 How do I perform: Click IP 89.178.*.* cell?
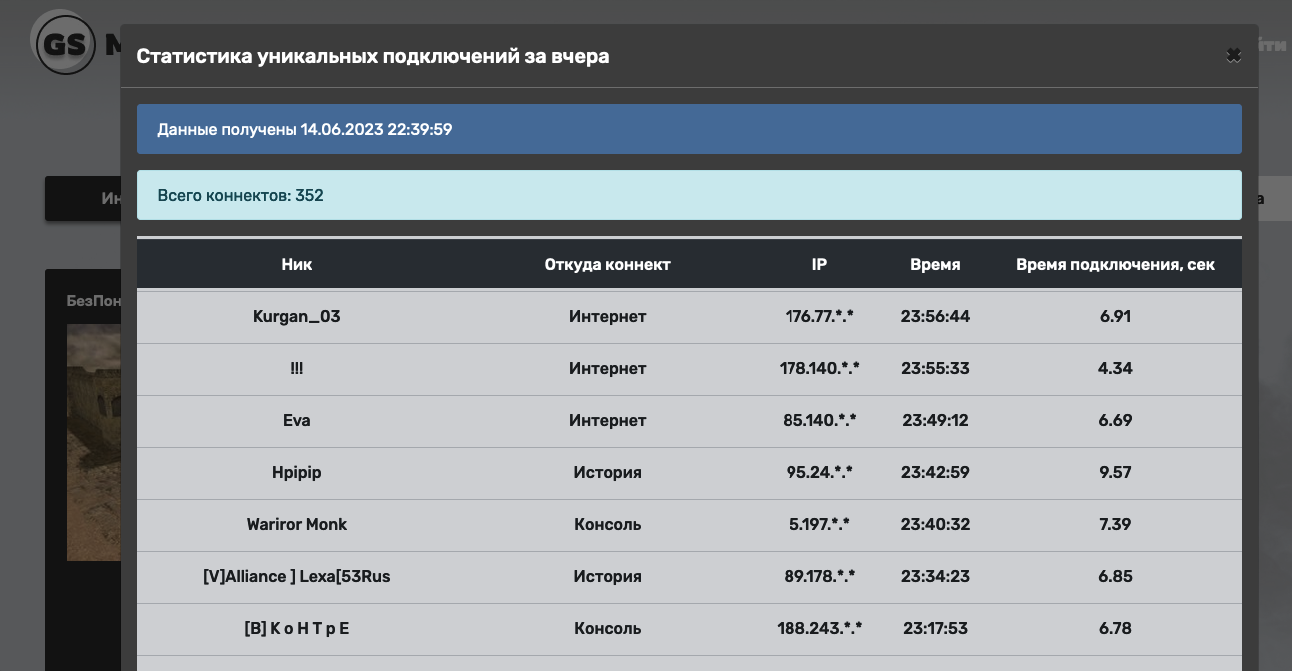click(x=819, y=576)
